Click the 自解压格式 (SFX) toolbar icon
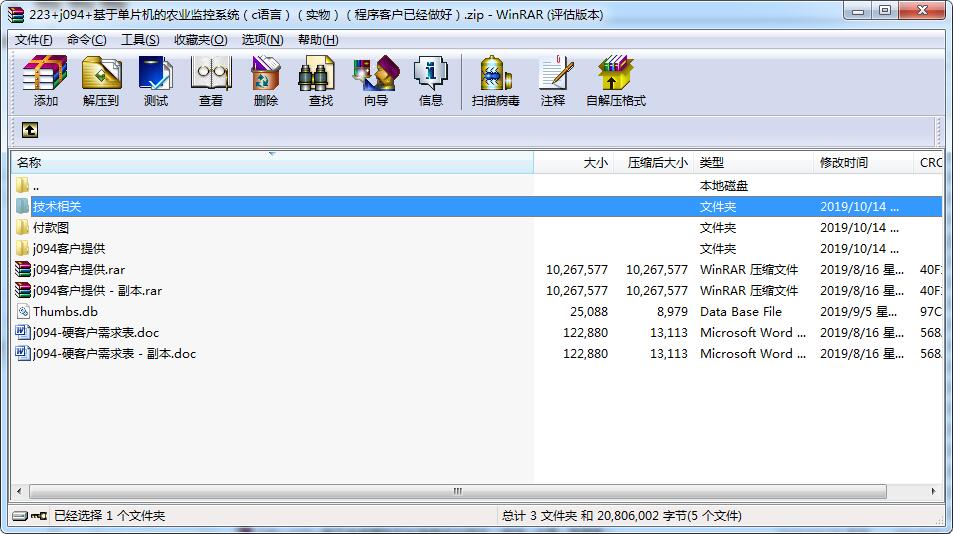 pos(615,74)
